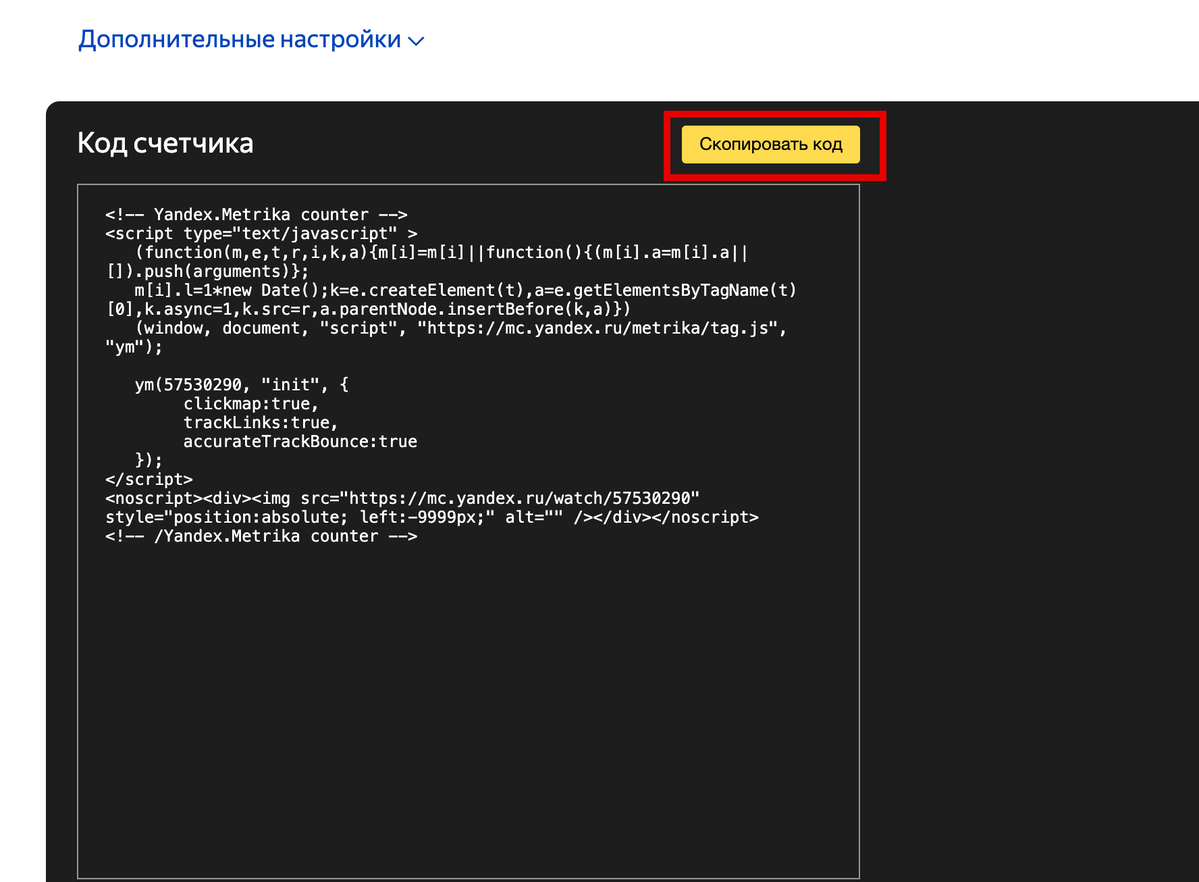
Task: Click the clickmap:true line
Action: click(x=251, y=404)
